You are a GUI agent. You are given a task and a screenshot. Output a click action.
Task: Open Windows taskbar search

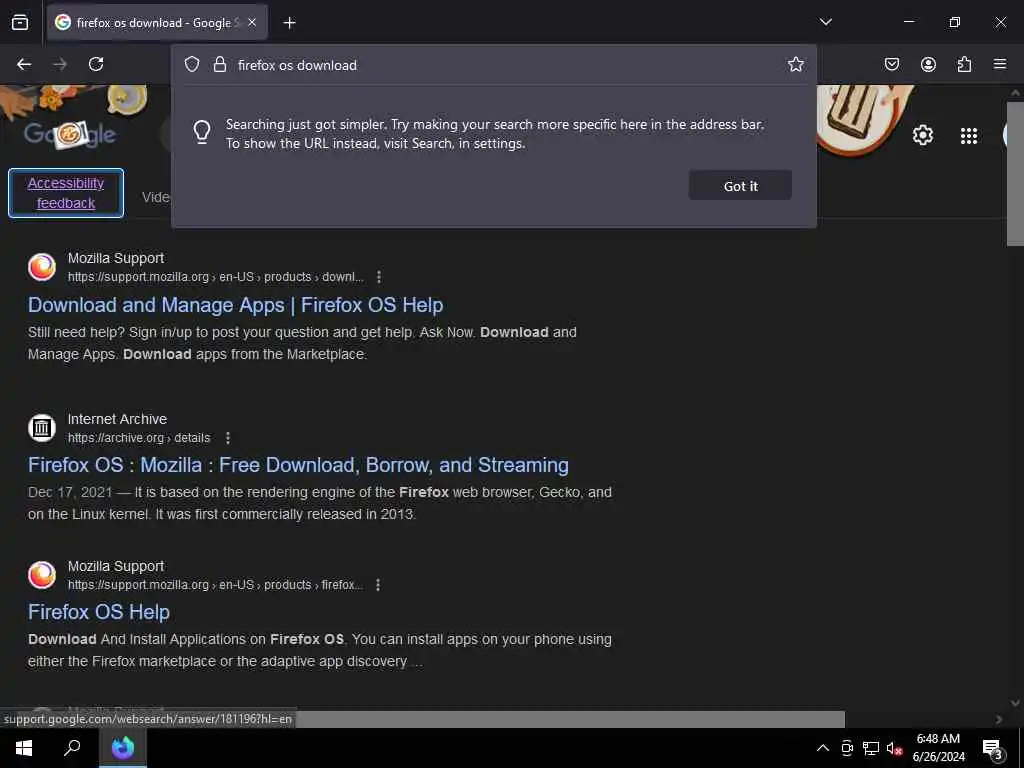coord(72,748)
